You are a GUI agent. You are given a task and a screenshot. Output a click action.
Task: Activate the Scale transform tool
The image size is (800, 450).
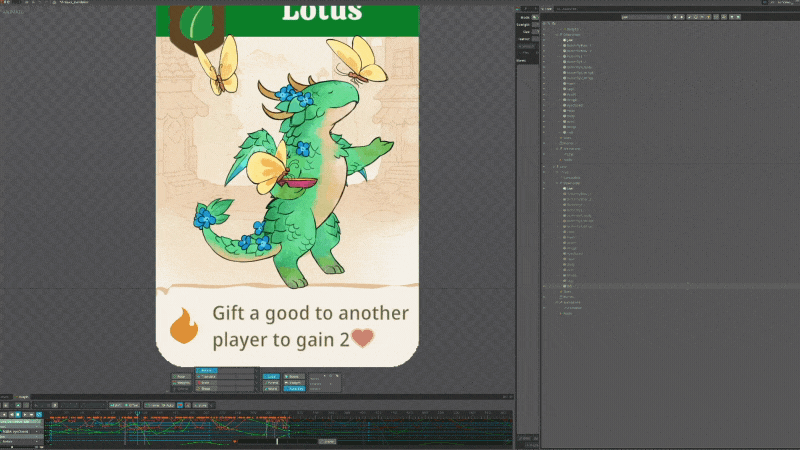tap(207, 383)
